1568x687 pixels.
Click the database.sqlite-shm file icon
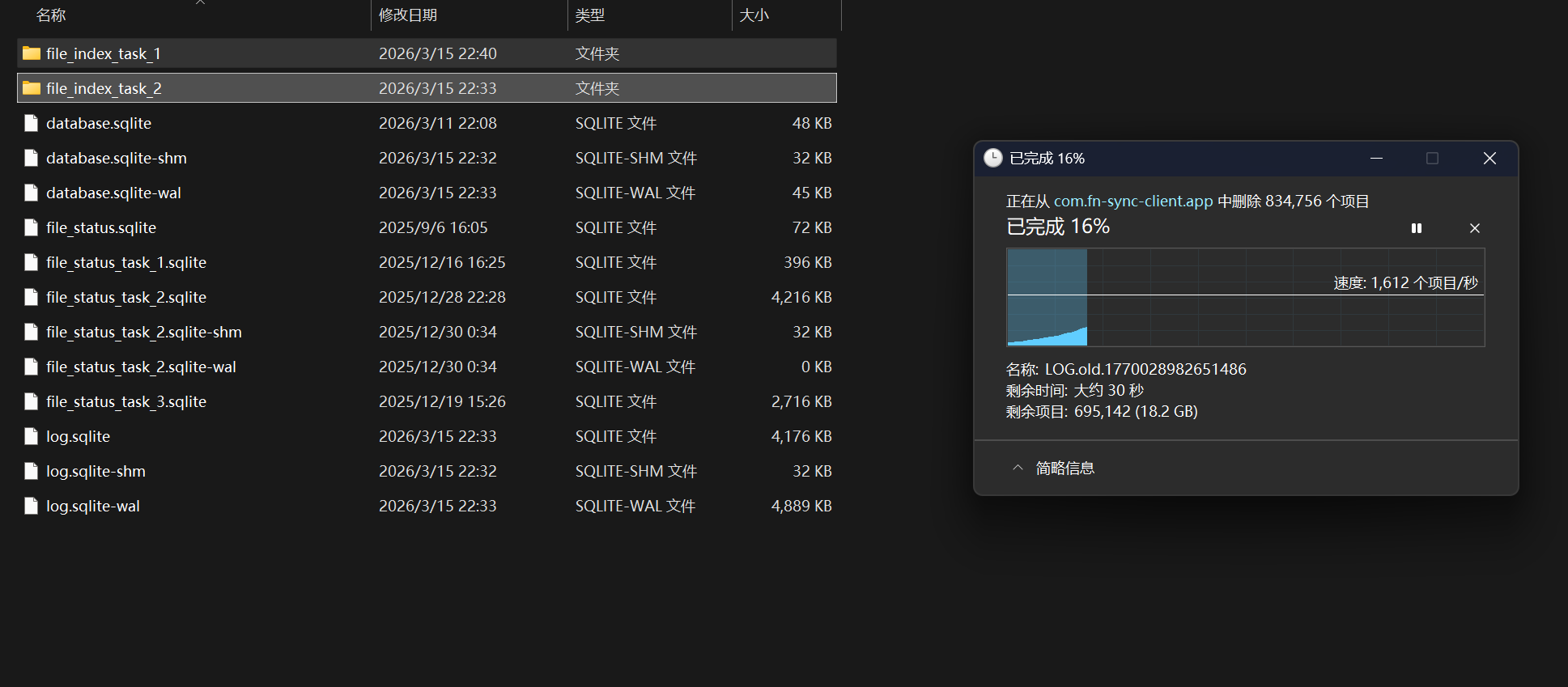(x=32, y=158)
